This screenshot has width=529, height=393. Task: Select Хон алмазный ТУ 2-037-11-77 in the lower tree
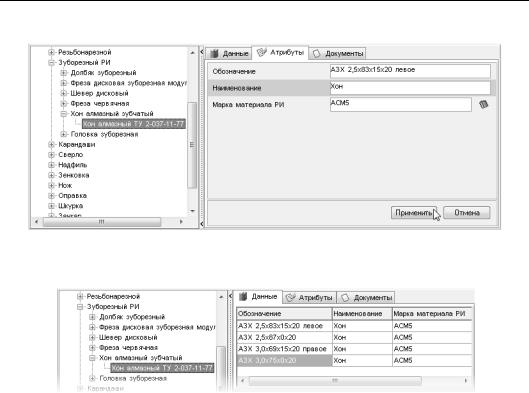162,368
